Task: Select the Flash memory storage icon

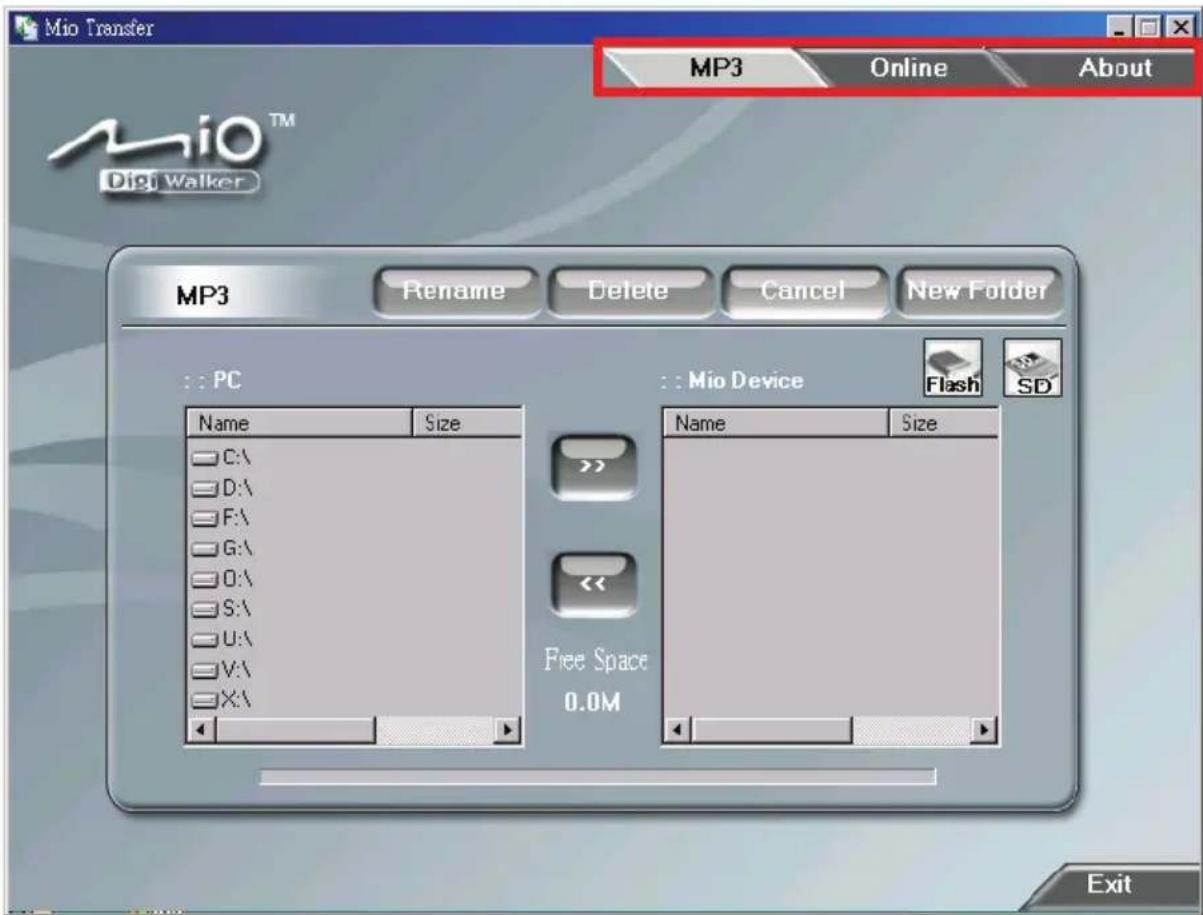Action: 951,368
